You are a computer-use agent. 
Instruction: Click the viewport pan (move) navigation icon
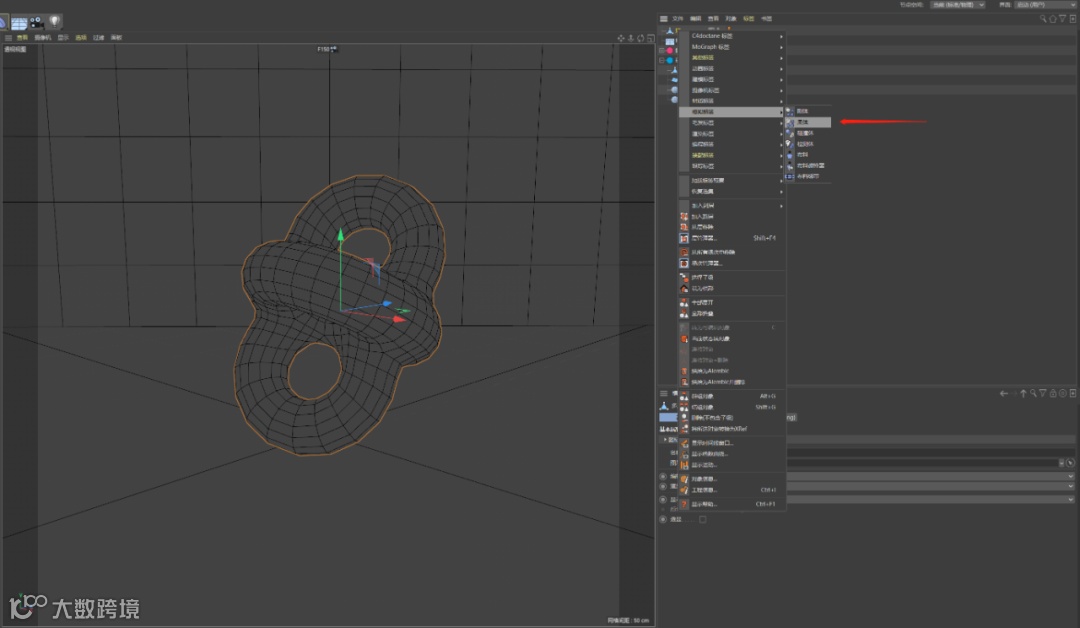[621, 38]
